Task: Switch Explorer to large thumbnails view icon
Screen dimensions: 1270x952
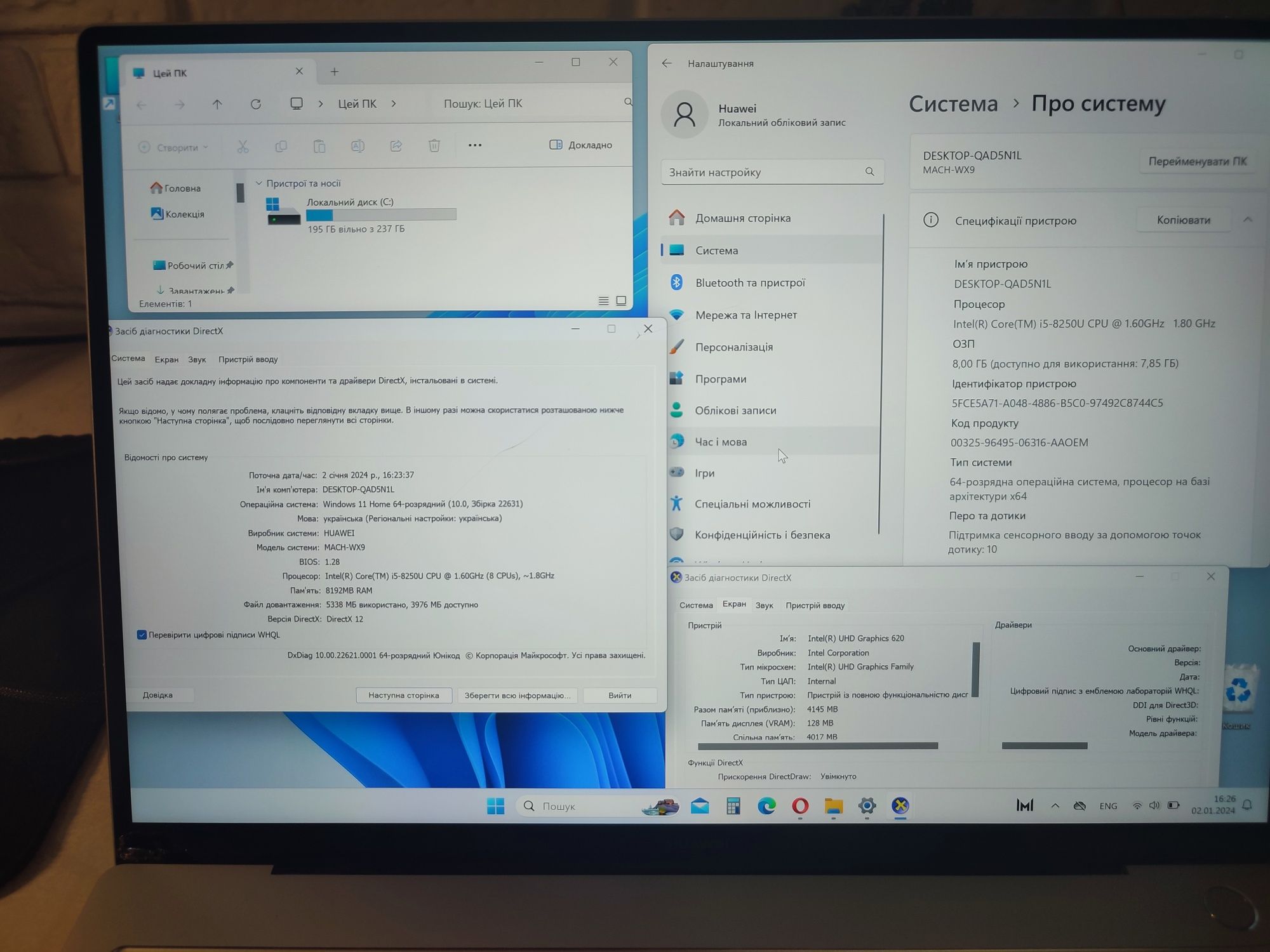Action: click(x=621, y=301)
